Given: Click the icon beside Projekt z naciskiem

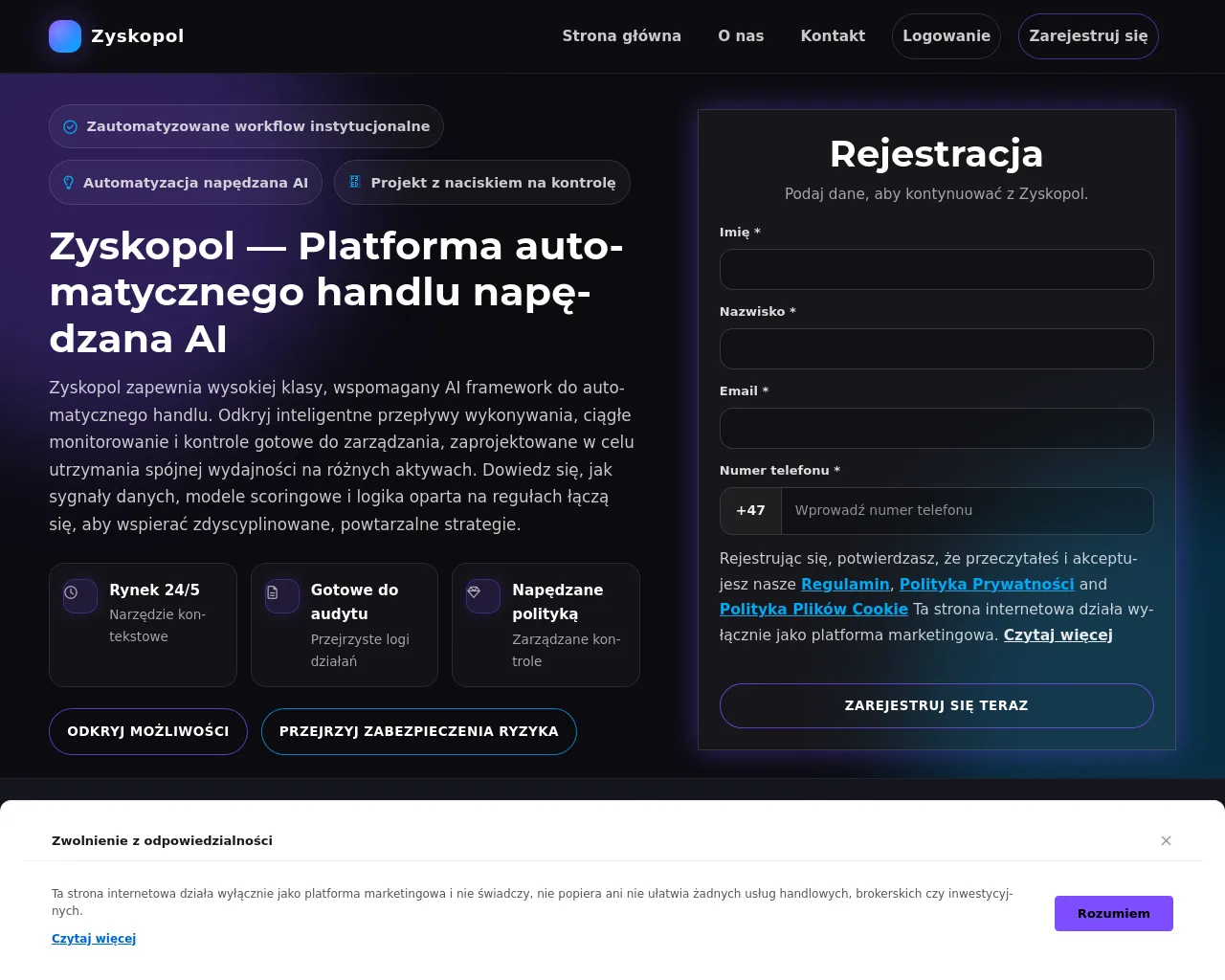Looking at the screenshot, I should pyautogui.click(x=355, y=182).
